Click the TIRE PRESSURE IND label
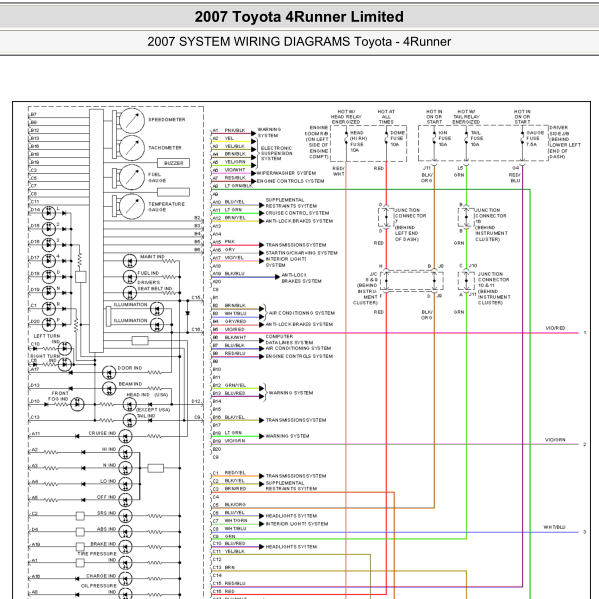This screenshot has height=599, width=599. [97, 557]
